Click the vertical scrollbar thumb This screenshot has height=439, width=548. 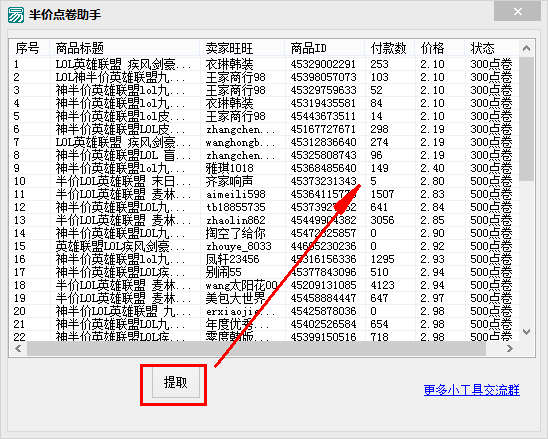(526, 119)
